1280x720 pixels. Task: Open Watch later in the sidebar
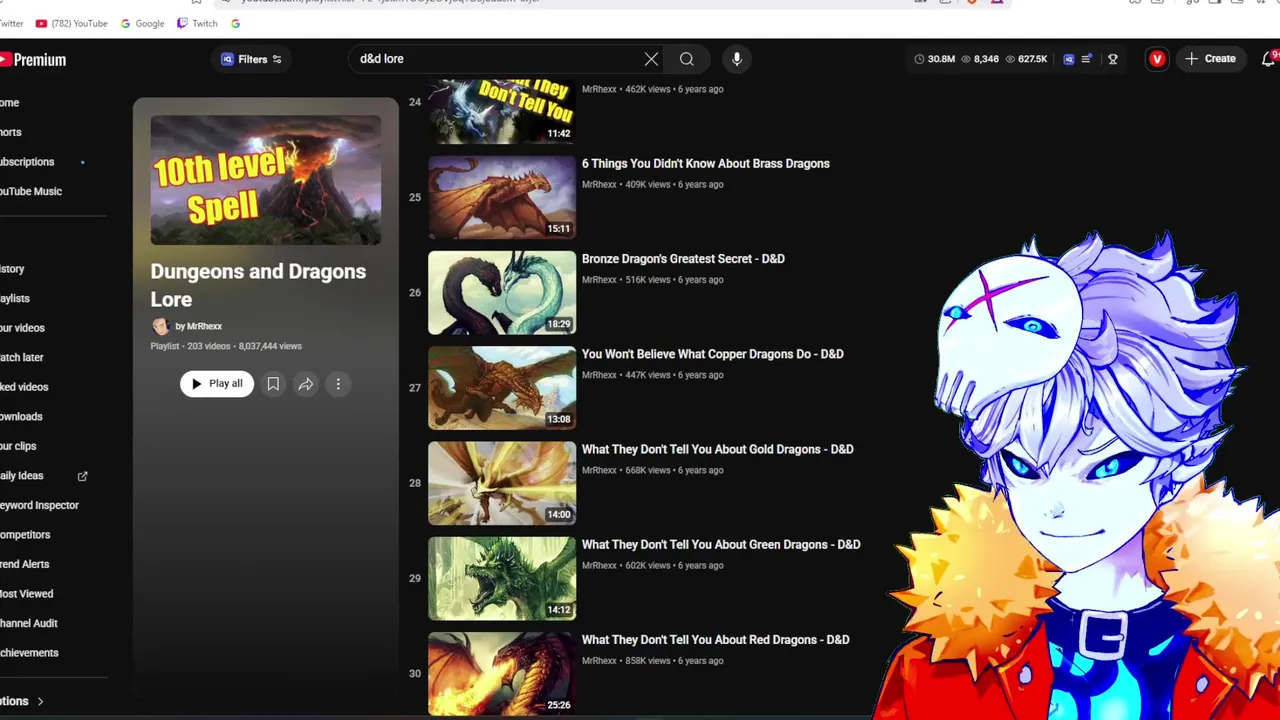(22, 357)
